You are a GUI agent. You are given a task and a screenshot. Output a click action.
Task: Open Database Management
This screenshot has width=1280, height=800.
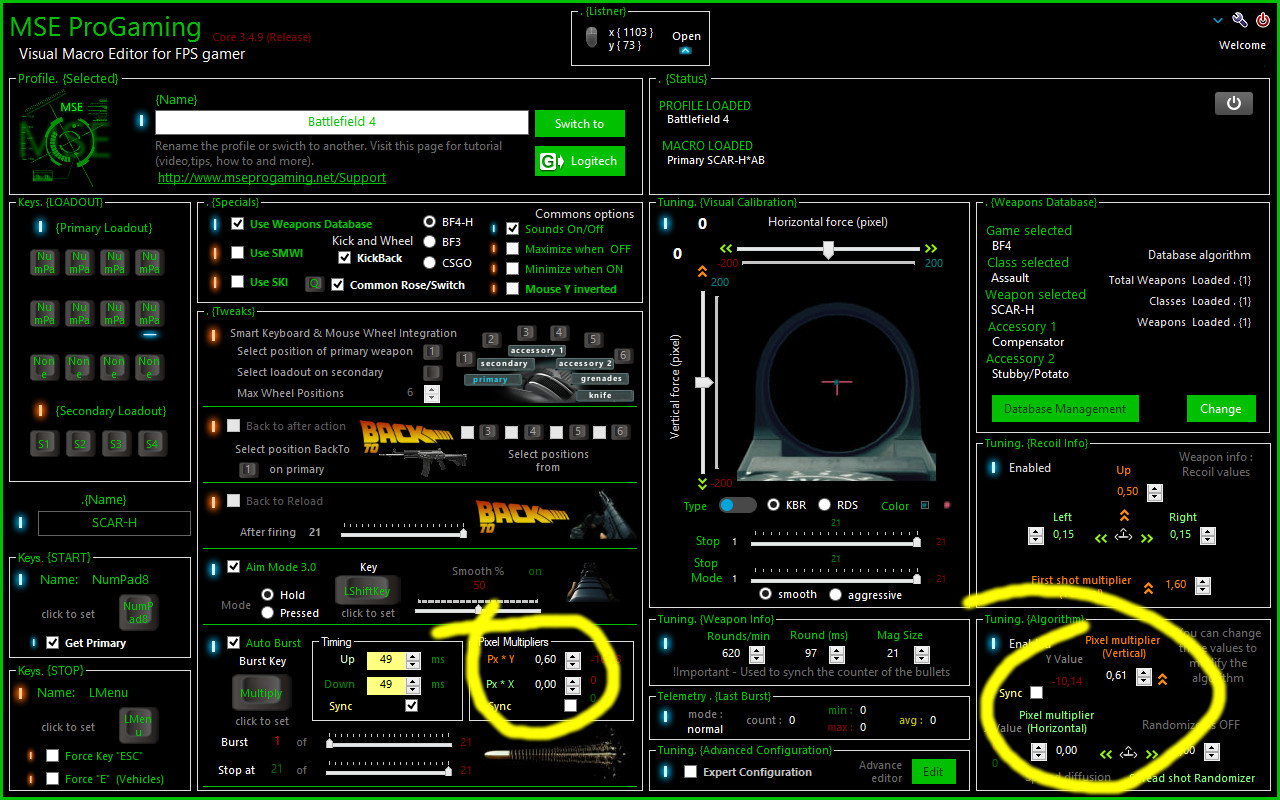1065,408
